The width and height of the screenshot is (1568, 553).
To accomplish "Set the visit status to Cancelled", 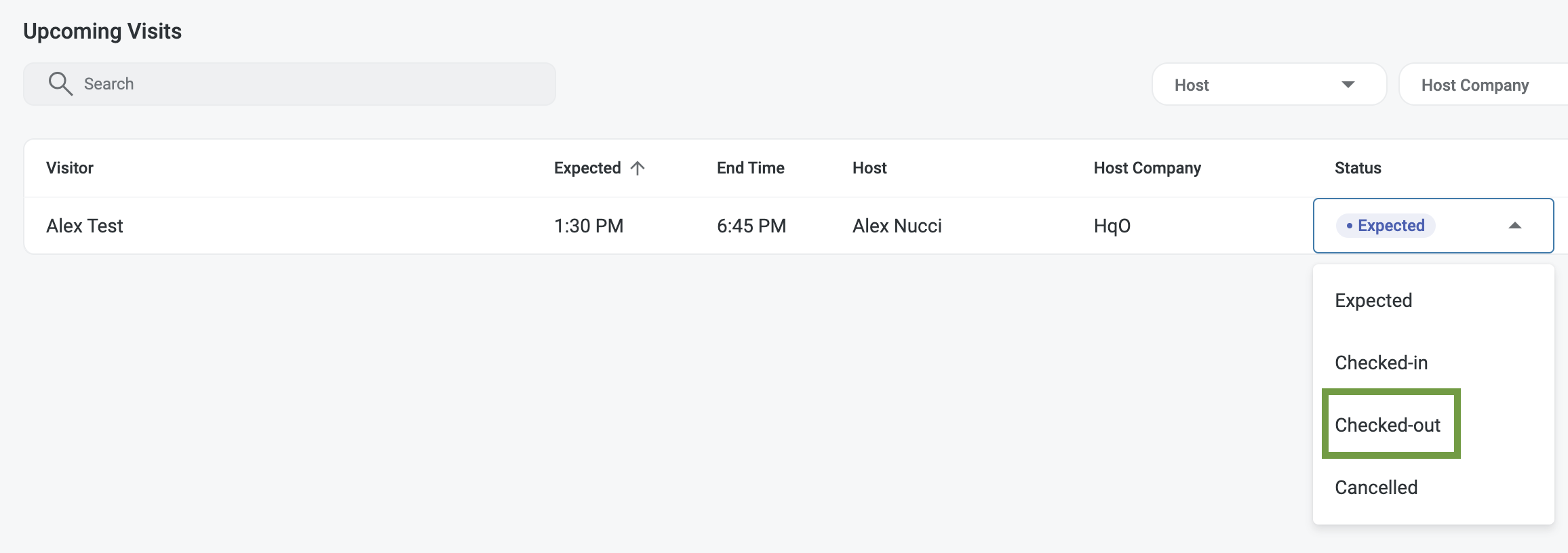I will click(1376, 487).
